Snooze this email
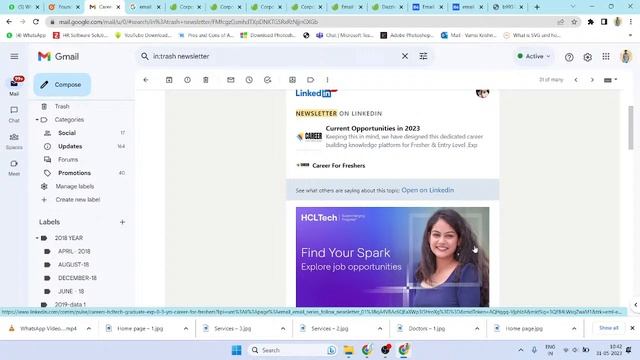 [249, 80]
